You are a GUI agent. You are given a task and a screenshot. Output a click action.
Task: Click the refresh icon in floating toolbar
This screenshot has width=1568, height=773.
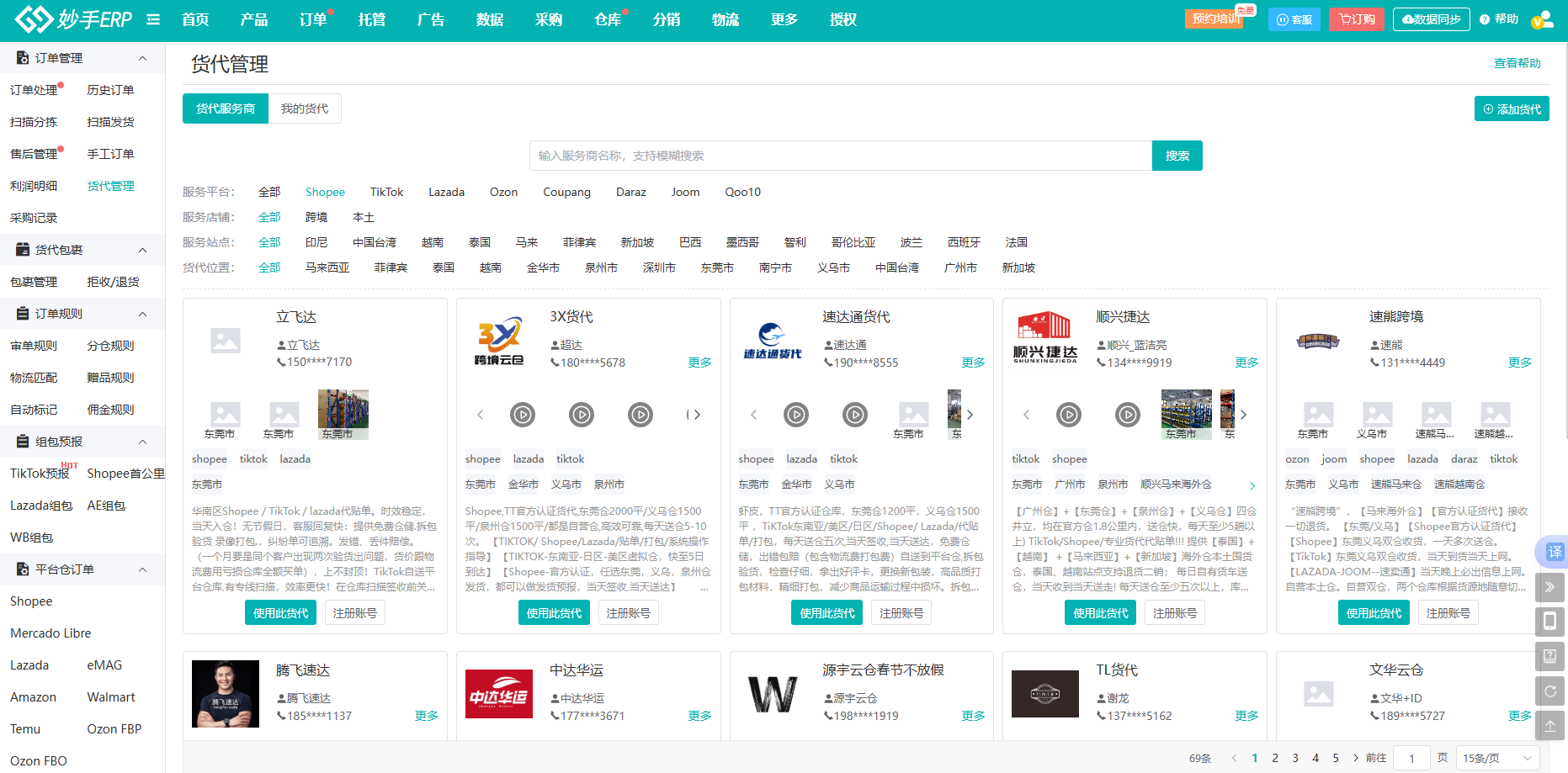tap(1549, 691)
